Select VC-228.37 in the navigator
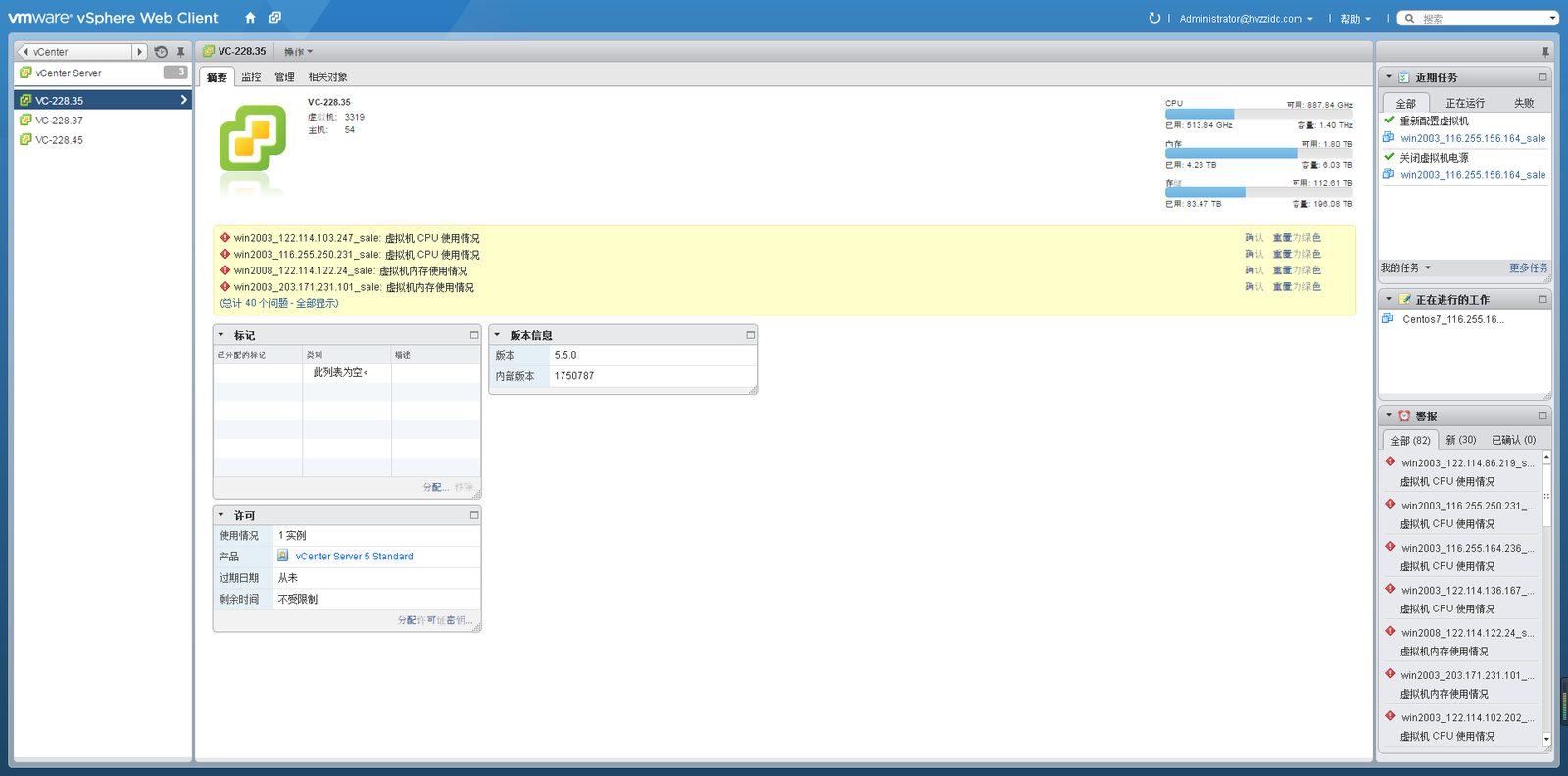Image resolution: width=1568 pixels, height=776 pixels. click(x=102, y=121)
